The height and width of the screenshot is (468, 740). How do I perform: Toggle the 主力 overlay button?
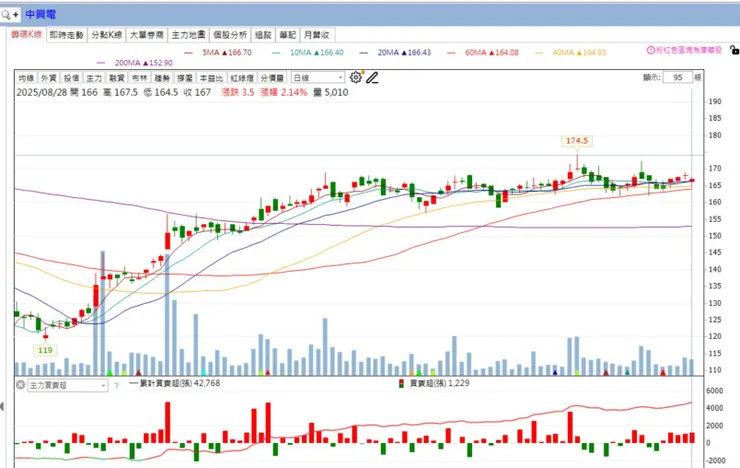[x=94, y=78]
